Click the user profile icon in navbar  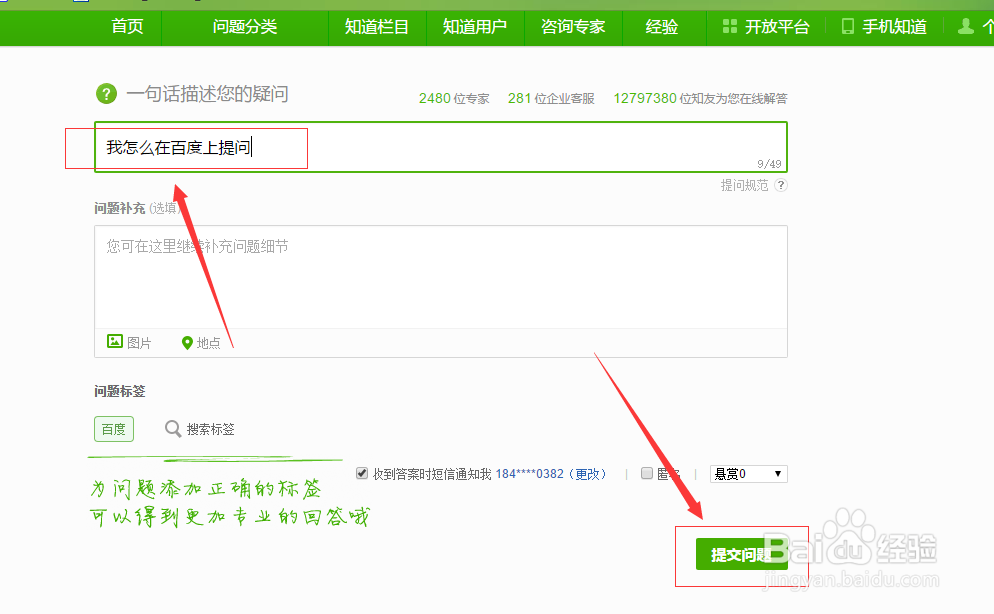tap(965, 27)
